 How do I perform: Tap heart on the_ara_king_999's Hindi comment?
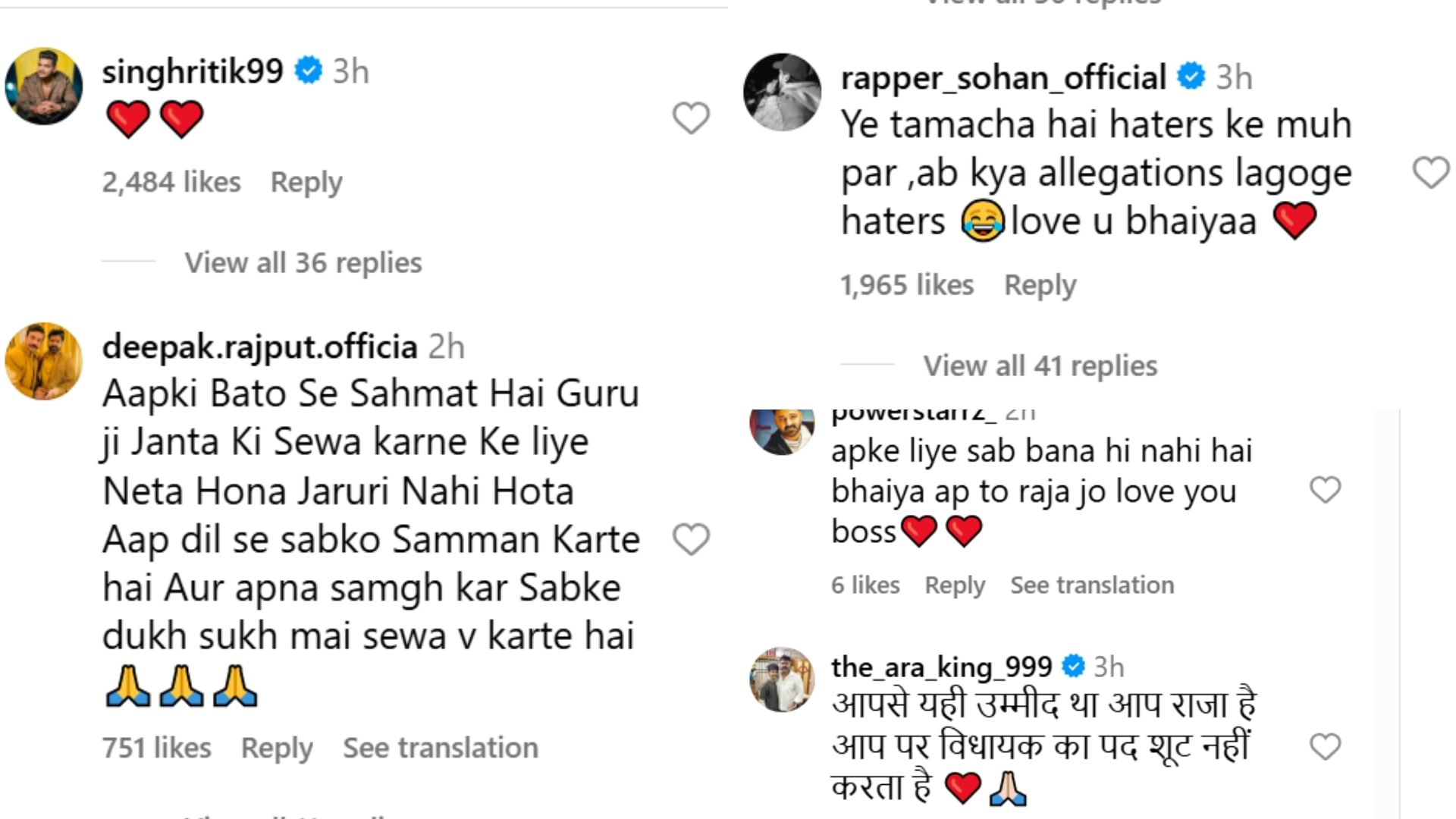coord(1325,747)
